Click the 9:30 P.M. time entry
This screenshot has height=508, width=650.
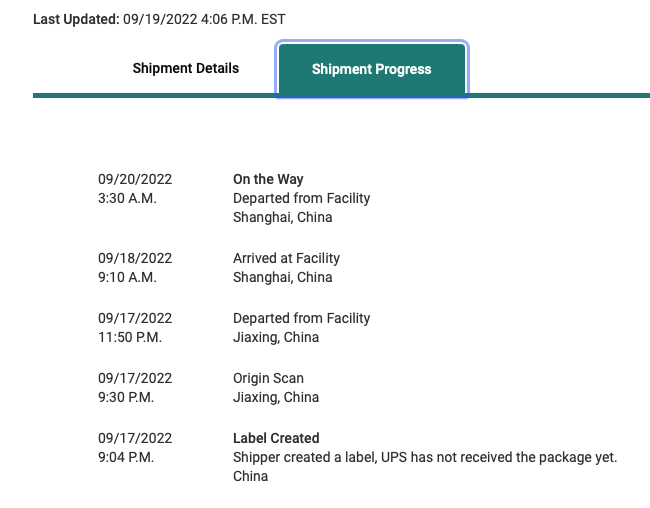[x=127, y=397]
